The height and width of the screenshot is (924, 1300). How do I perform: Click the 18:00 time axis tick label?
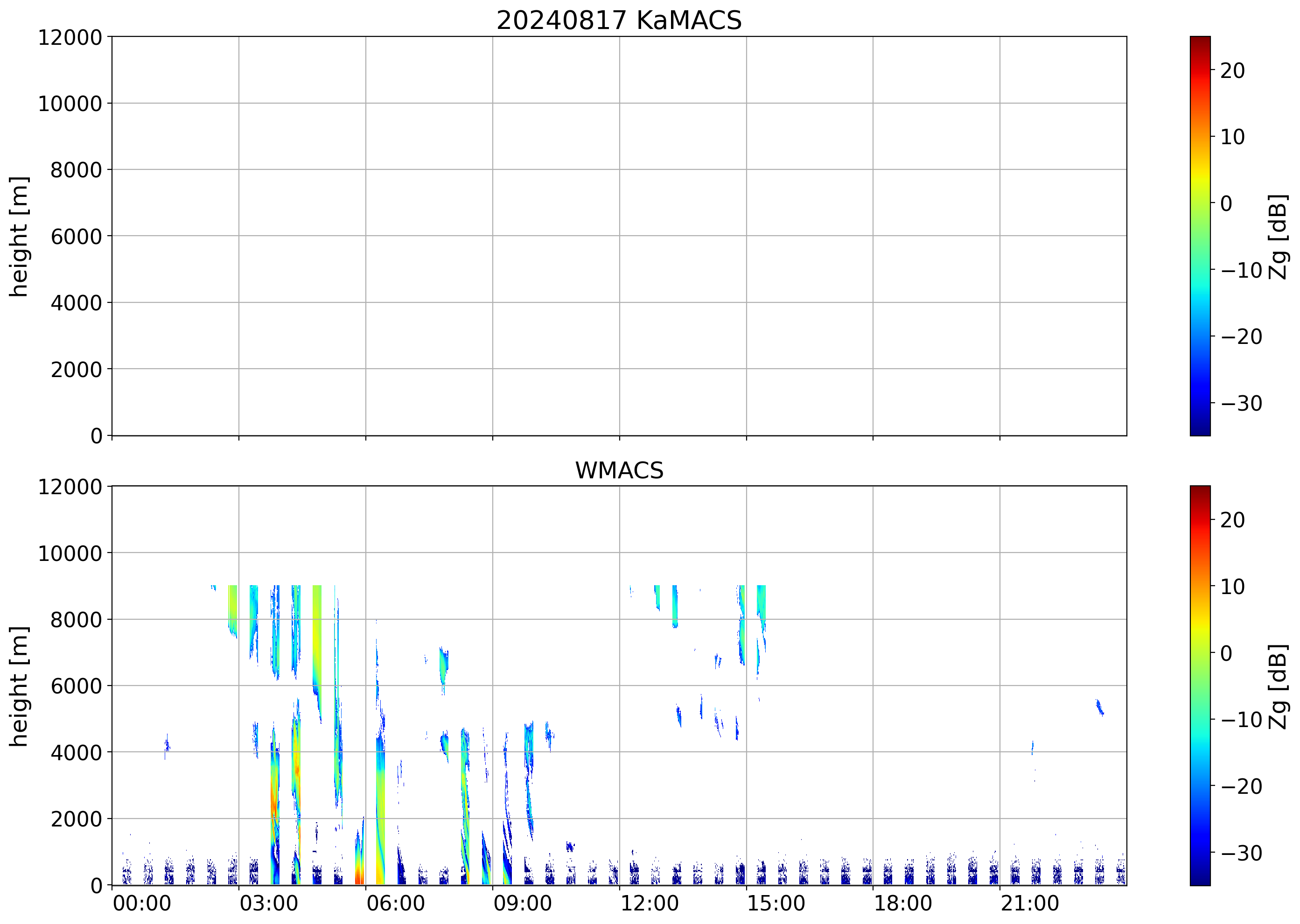coord(902,903)
